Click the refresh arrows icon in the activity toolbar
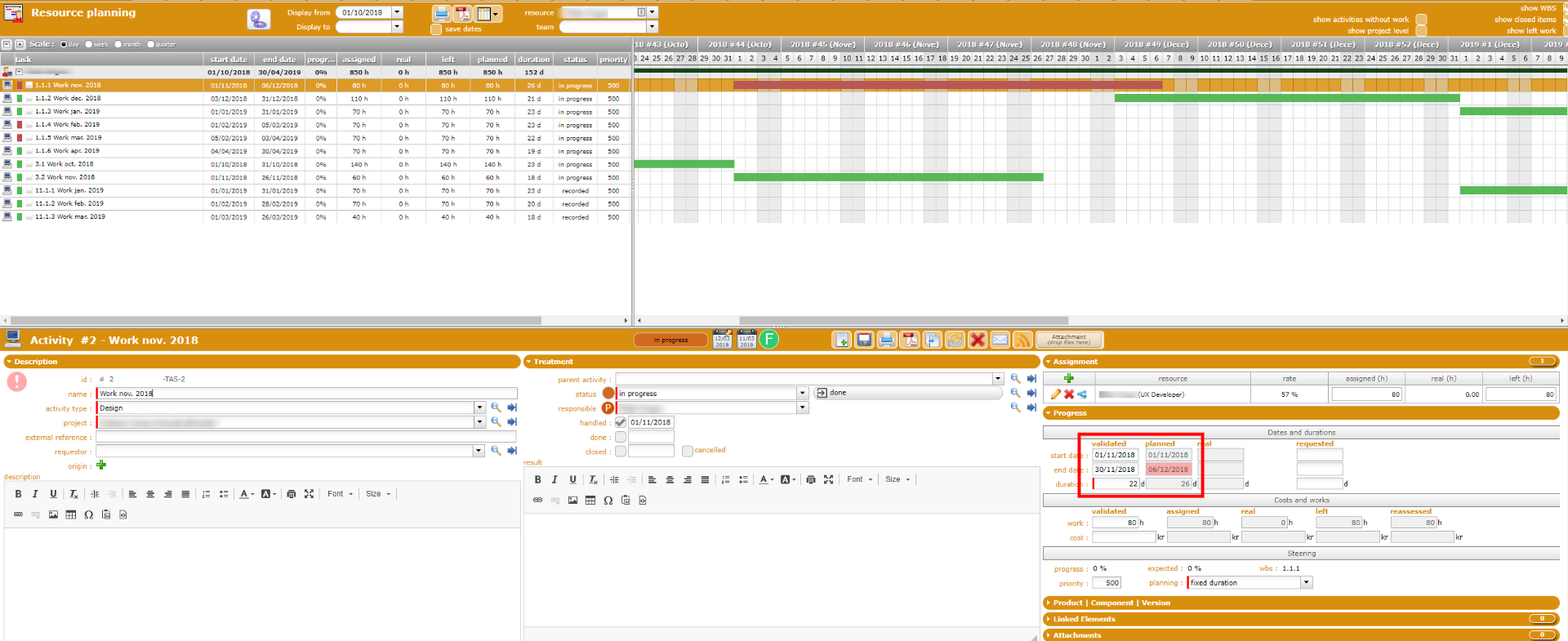 click(955, 340)
